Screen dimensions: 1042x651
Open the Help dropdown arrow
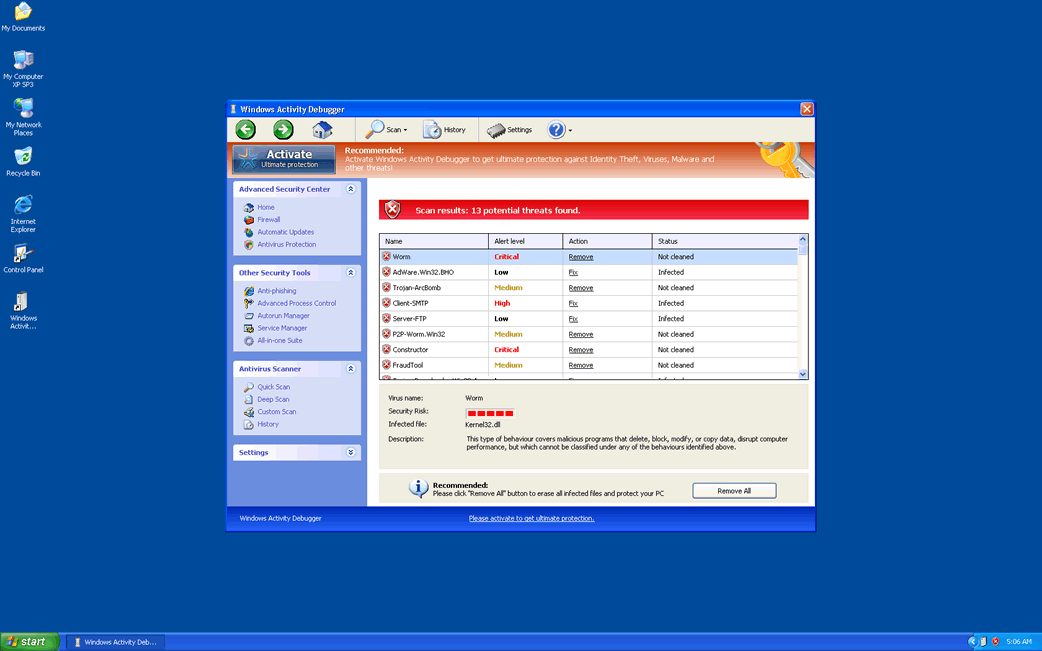pos(568,129)
